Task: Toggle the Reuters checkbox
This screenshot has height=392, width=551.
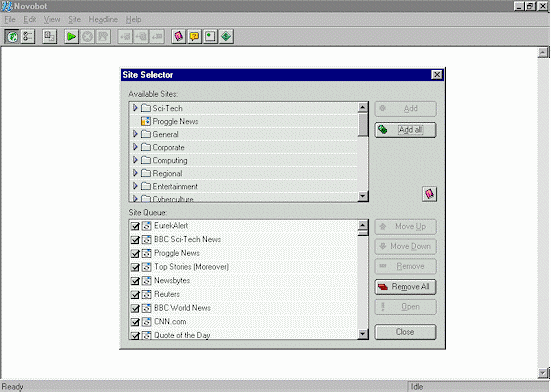Action: pyautogui.click(x=135, y=294)
